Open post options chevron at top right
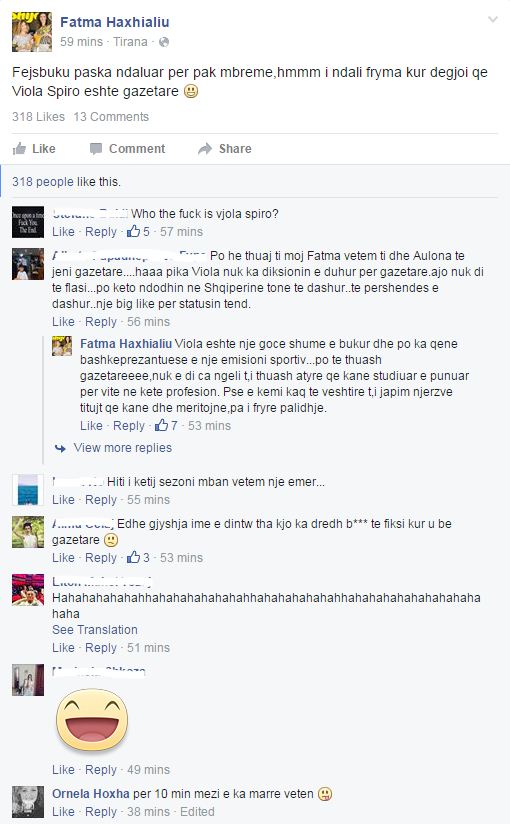Viewport: 510px width, 824px height. coord(493,19)
